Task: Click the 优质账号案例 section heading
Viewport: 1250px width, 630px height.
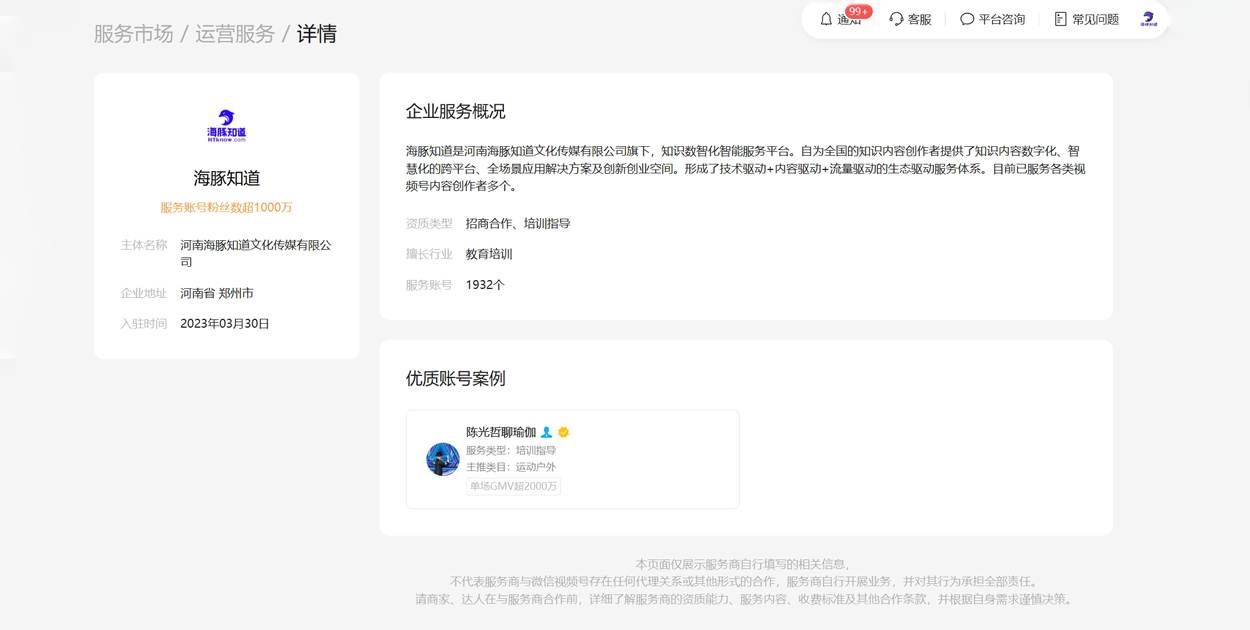Action: [x=456, y=378]
